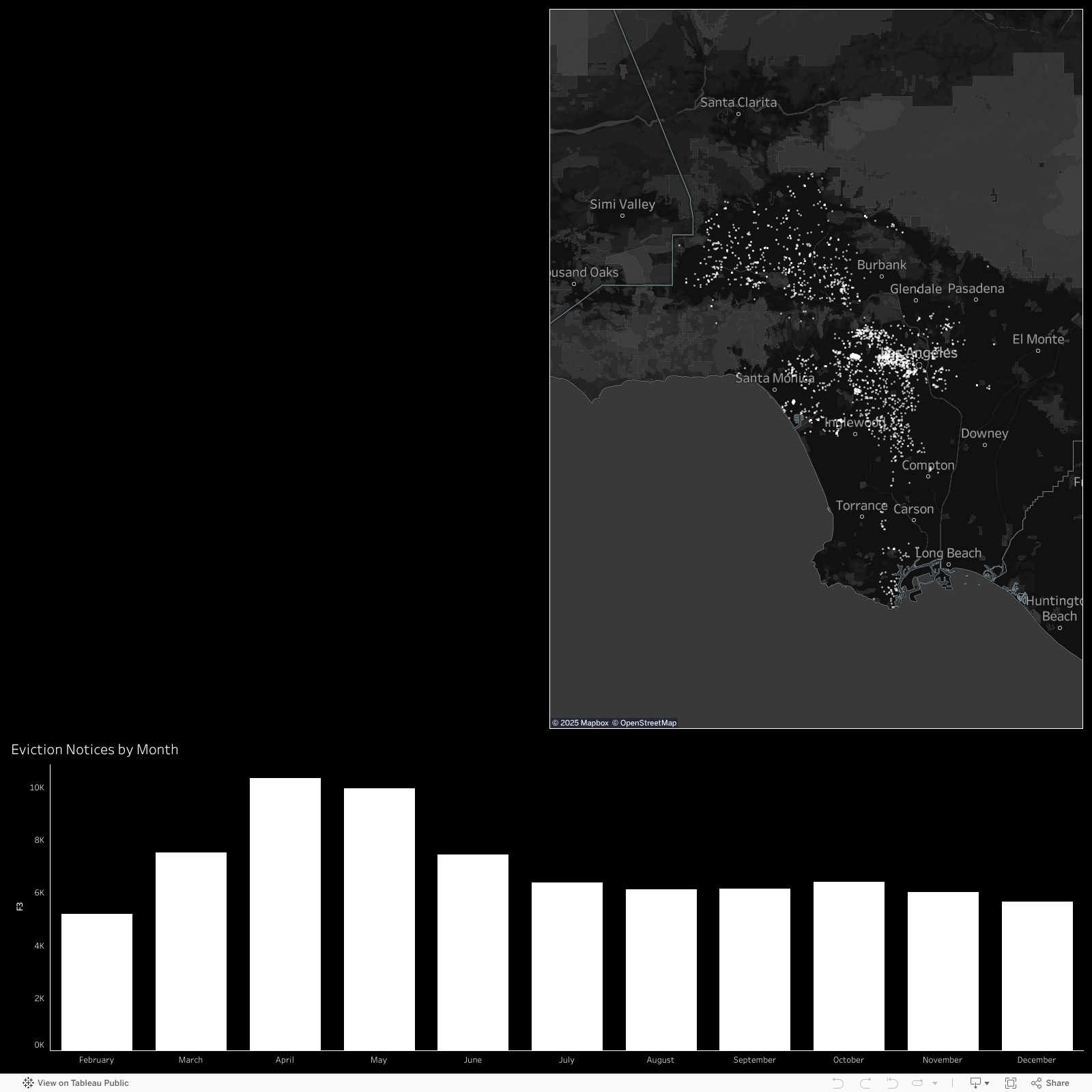The width and height of the screenshot is (1092, 1092).
Task: Click the Tableau logo icon
Action: pos(28,1083)
